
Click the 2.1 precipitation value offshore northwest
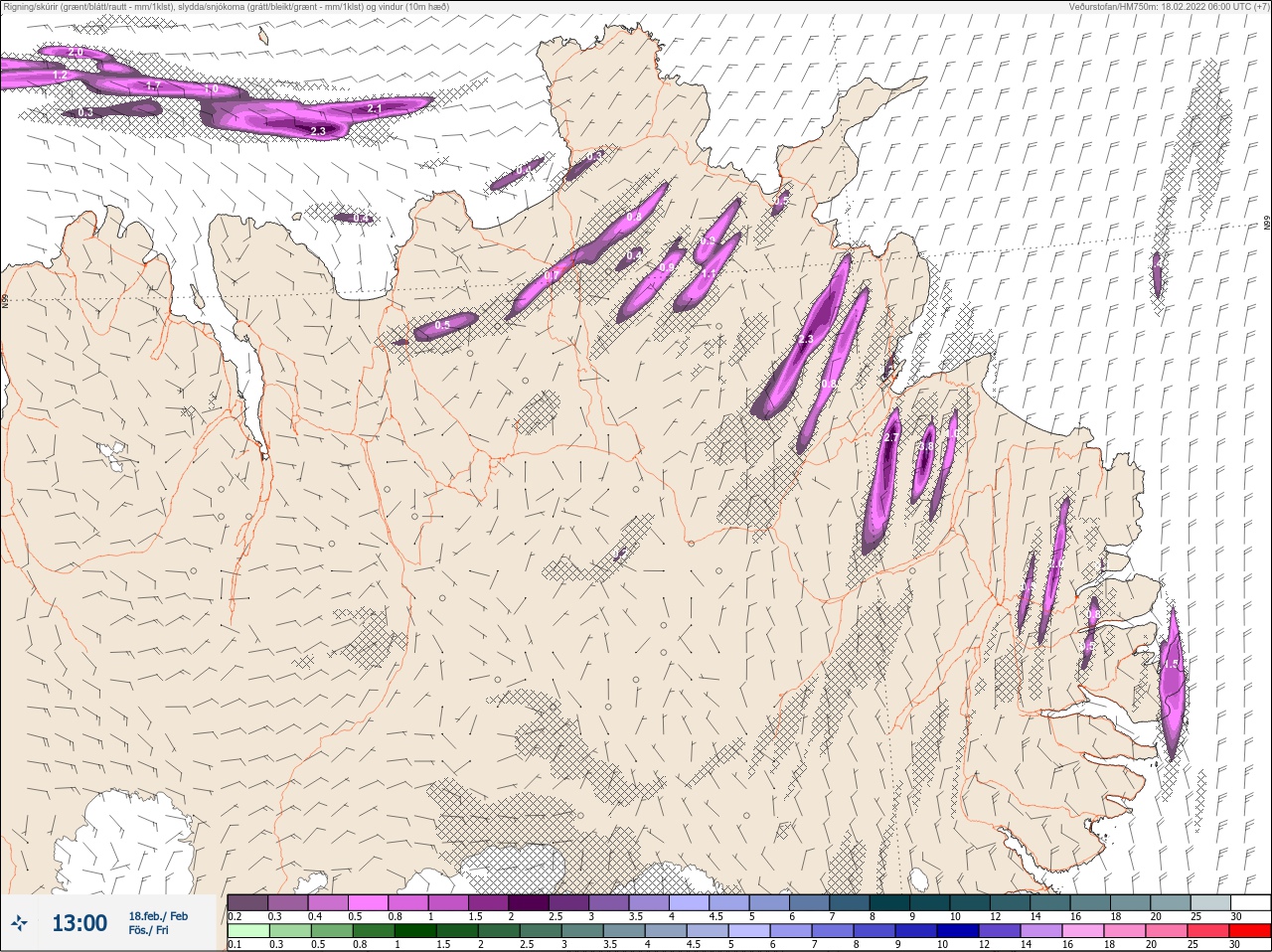[375, 108]
